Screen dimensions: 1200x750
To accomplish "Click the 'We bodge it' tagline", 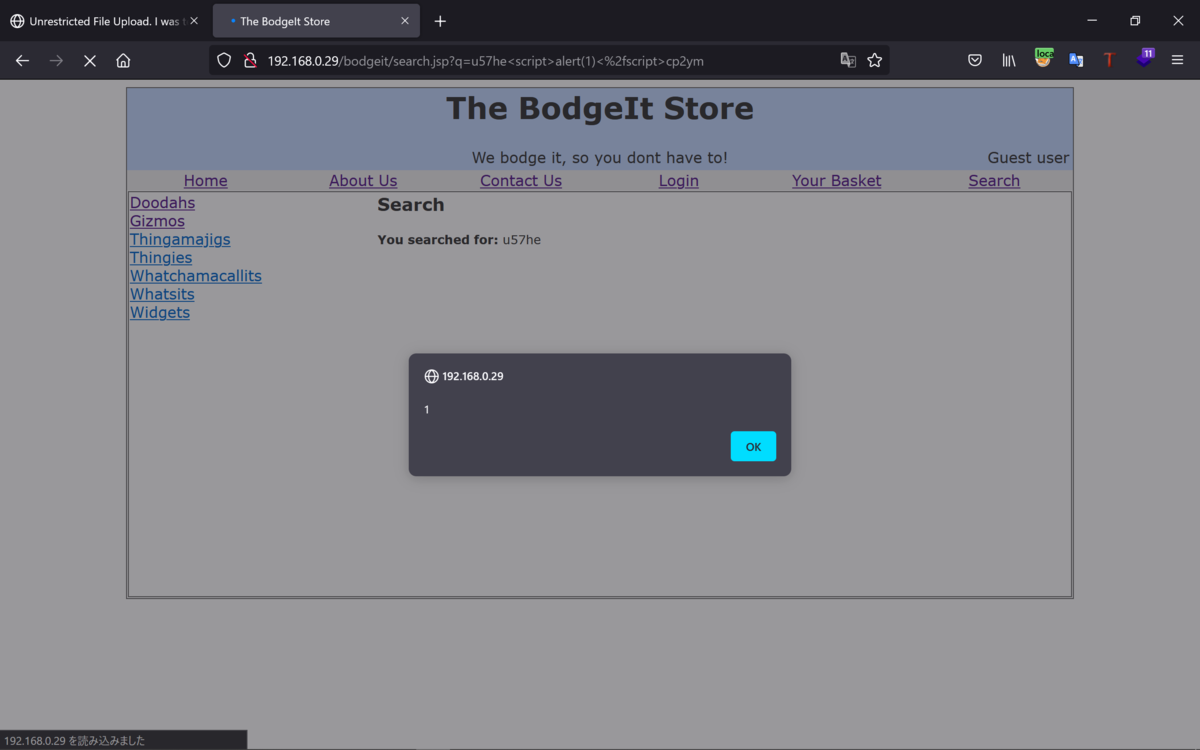I will pos(600,158).
